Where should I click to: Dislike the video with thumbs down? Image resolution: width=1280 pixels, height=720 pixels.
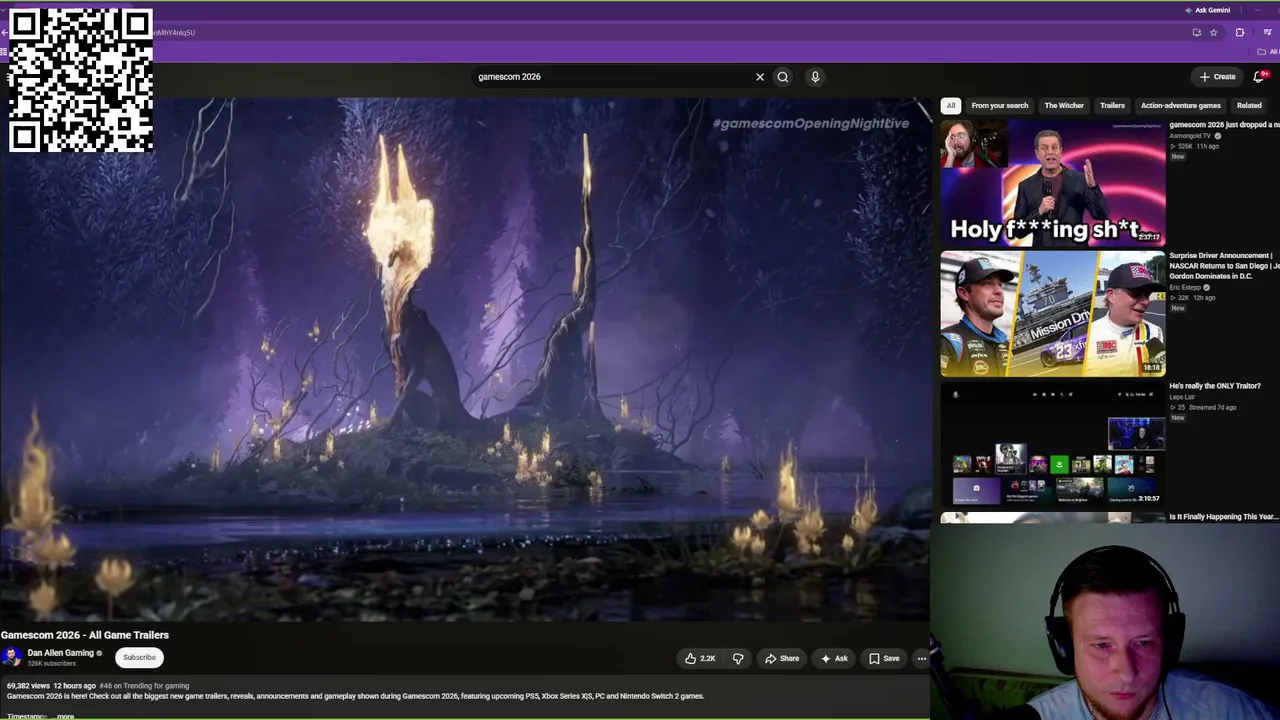(738, 658)
